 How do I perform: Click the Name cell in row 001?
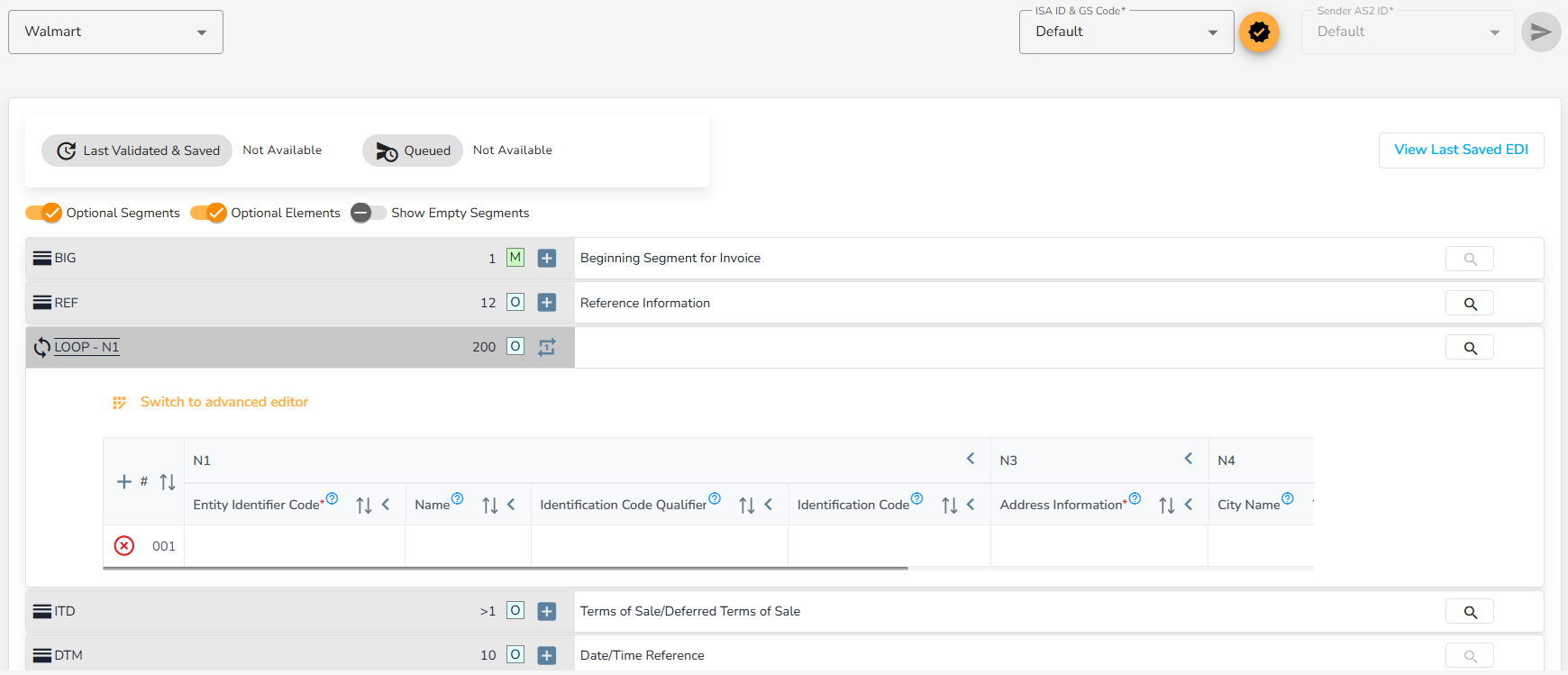[468, 546]
